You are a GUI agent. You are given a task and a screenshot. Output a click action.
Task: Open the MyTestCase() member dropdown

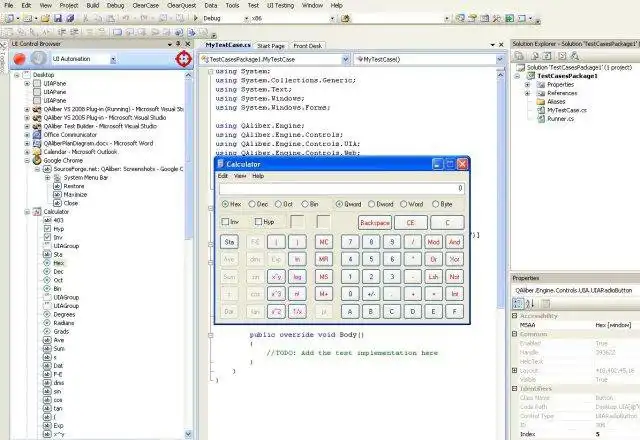click(500, 60)
